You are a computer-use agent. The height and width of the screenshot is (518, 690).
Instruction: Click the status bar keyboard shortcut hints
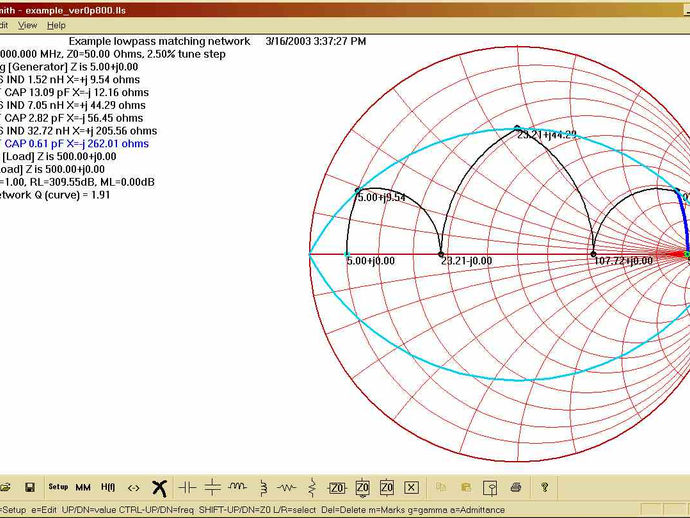tap(253, 510)
